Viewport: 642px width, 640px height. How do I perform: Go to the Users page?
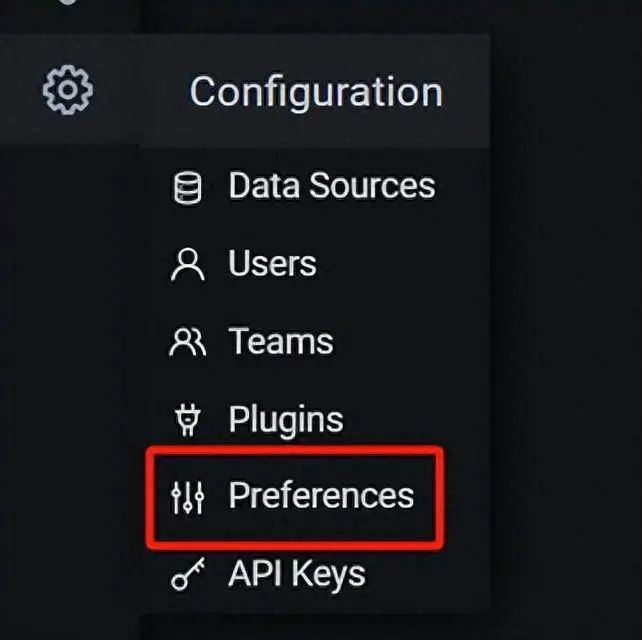click(x=272, y=264)
